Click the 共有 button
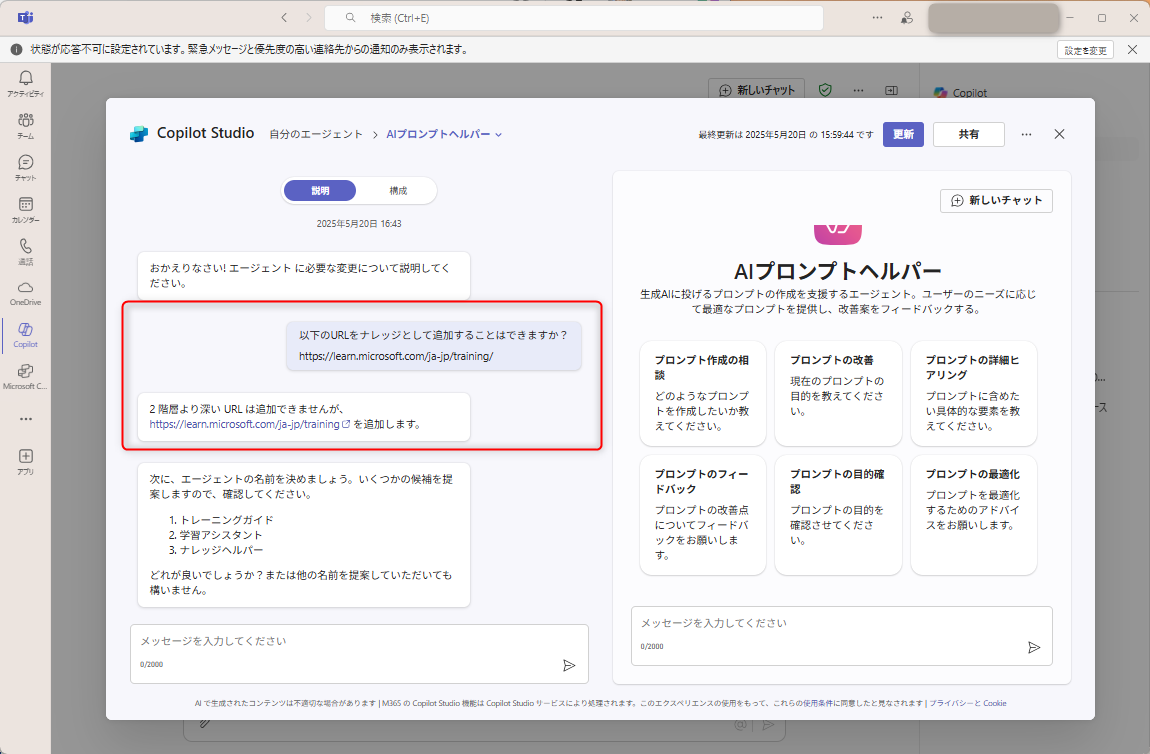 968,134
